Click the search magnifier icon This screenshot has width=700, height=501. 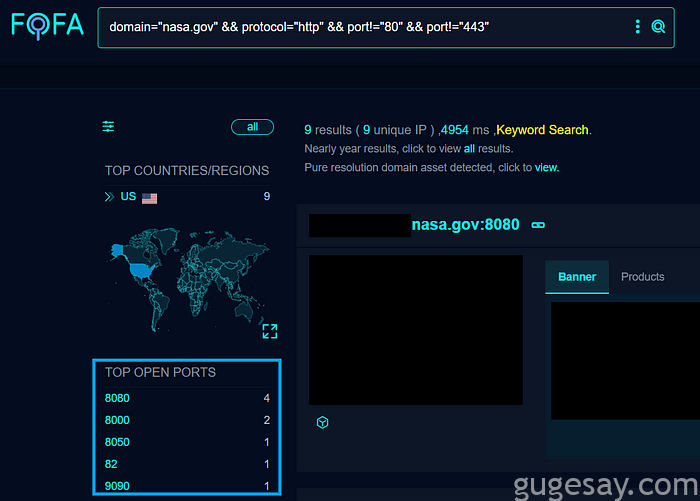pyautogui.click(x=658, y=27)
